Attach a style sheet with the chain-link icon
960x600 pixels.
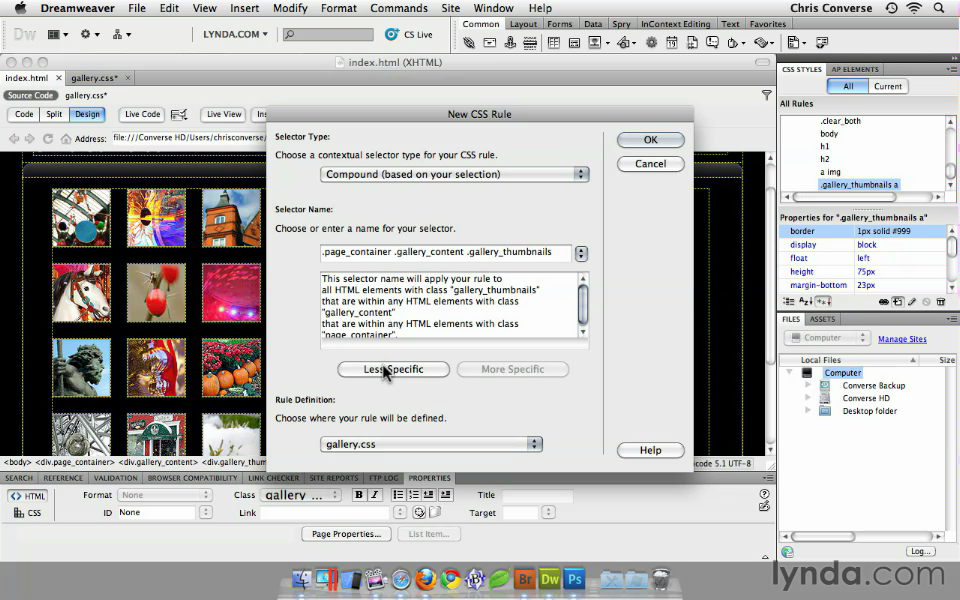[x=883, y=302]
